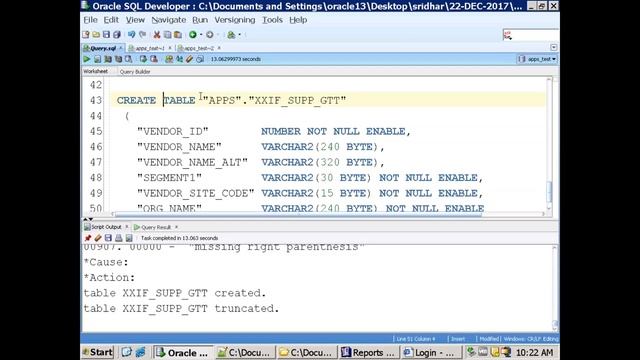This screenshot has width=640, height=360.
Task: Click the SQL Worksheet connection icon in toolbar
Action: [x=231, y=35]
